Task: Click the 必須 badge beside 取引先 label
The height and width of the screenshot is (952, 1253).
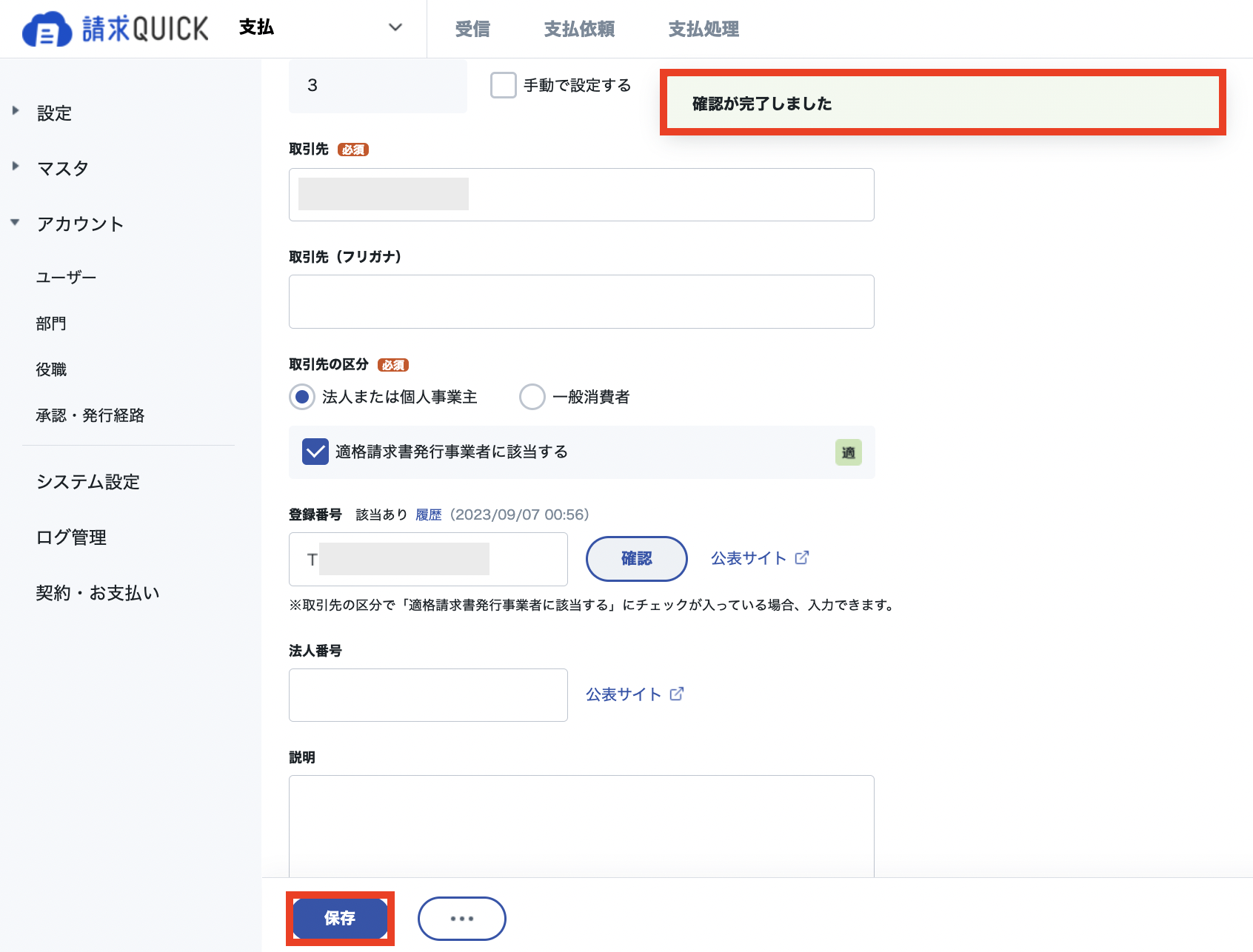Action: pos(353,150)
